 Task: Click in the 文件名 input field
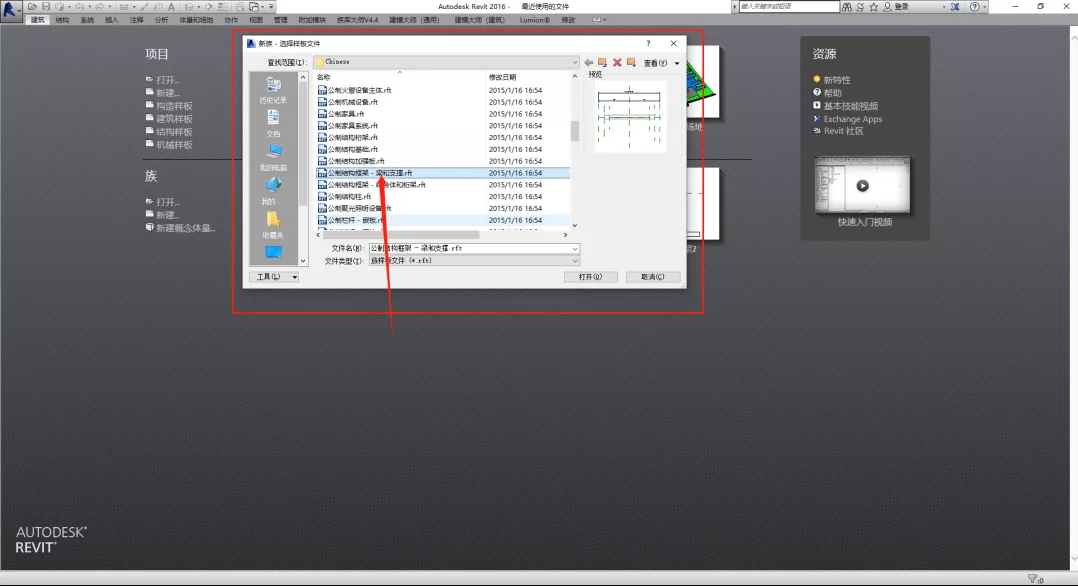[470, 248]
